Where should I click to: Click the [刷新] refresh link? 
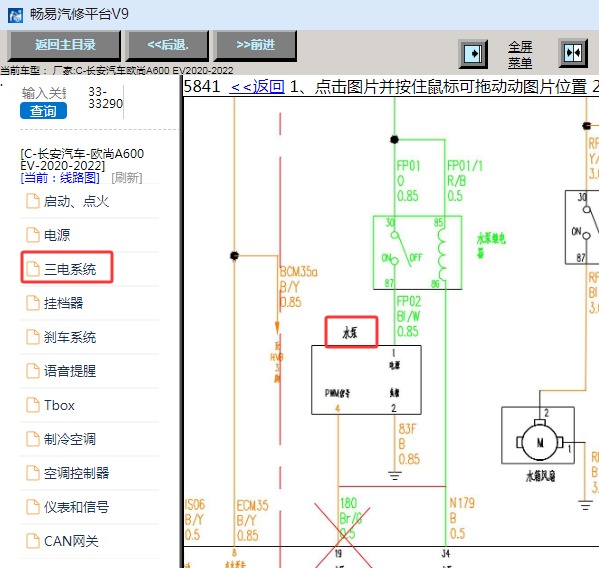(x=127, y=178)
